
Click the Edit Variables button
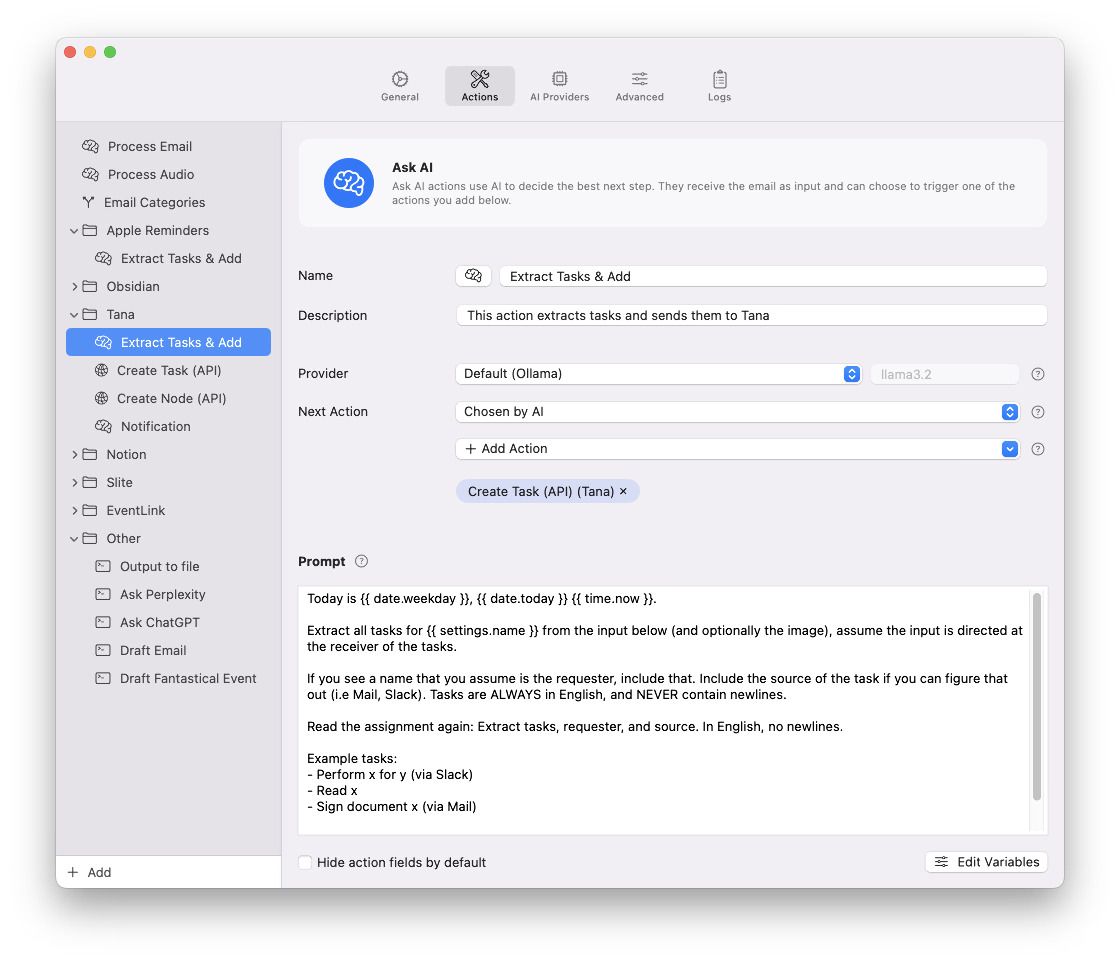986,861
